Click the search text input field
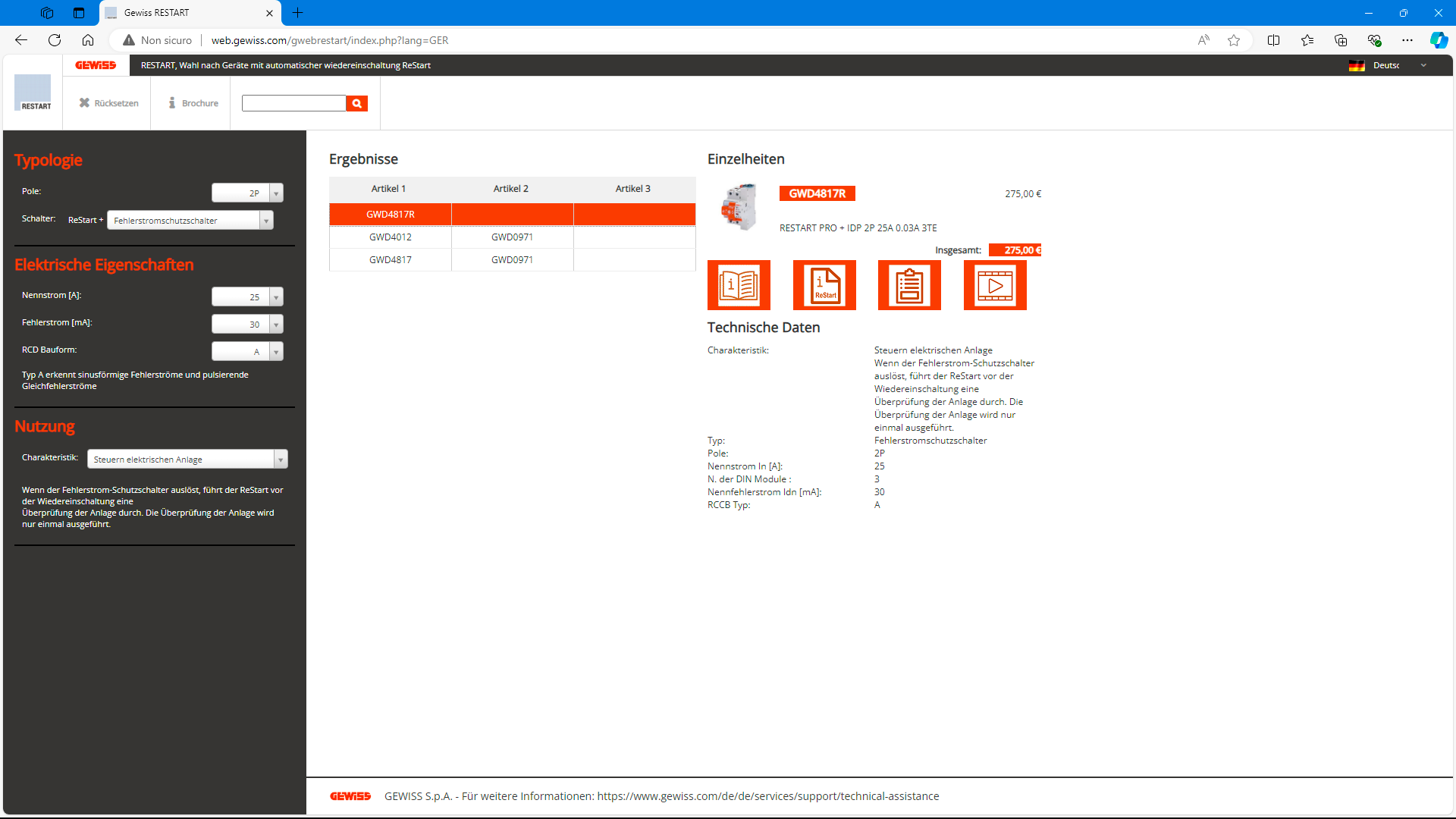The width and height of the screenshot is (1456, 819). coord(294,103)
